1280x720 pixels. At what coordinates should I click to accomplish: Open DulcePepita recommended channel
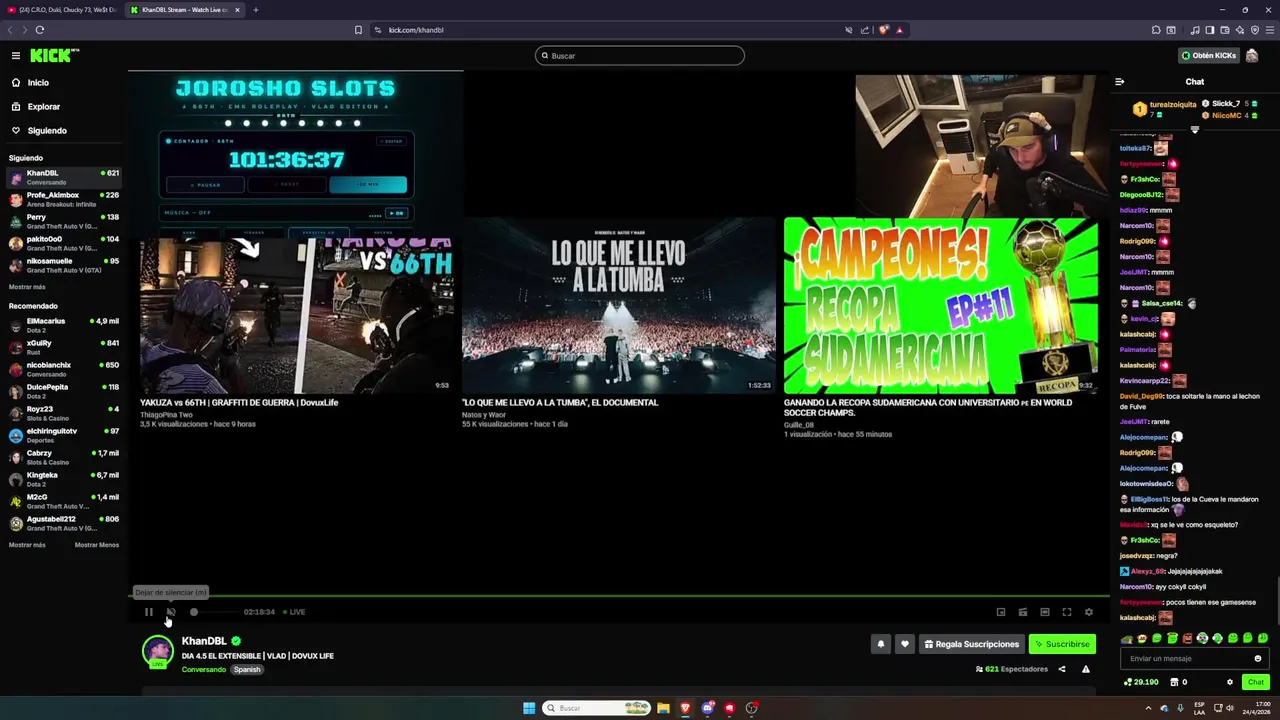64,391
